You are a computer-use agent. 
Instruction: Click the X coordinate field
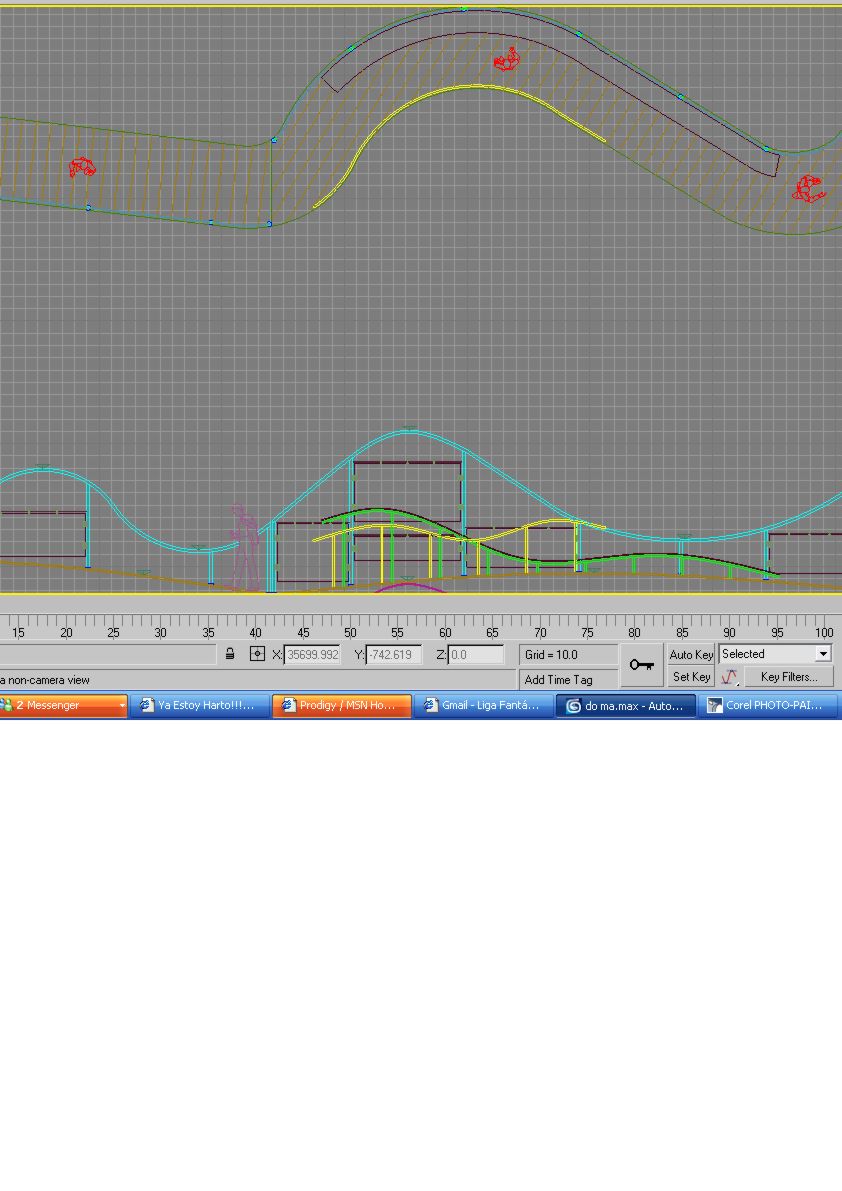(313, 655)
